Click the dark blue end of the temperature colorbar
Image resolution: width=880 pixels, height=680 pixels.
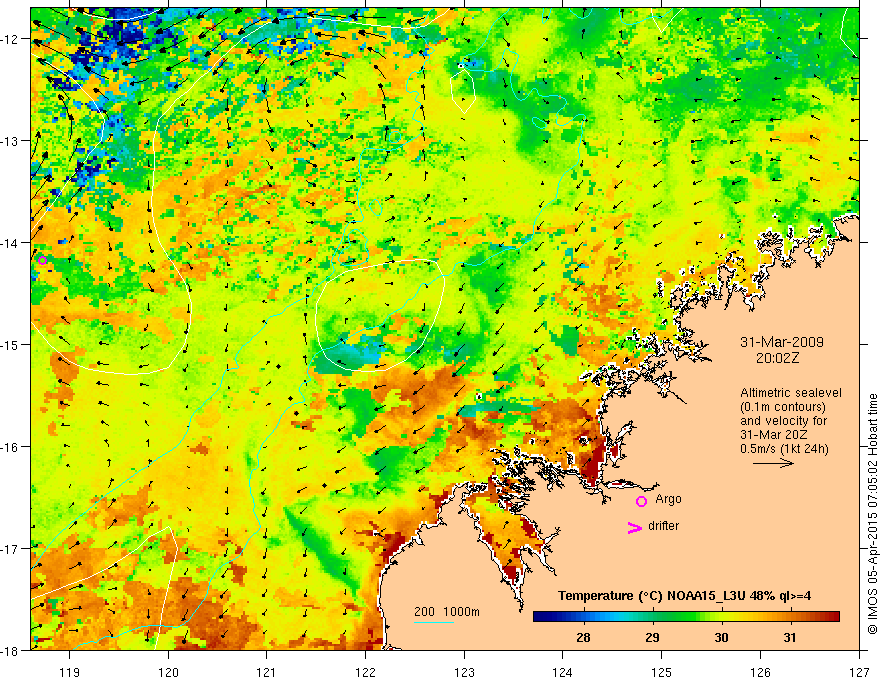(x=542, y=617)
